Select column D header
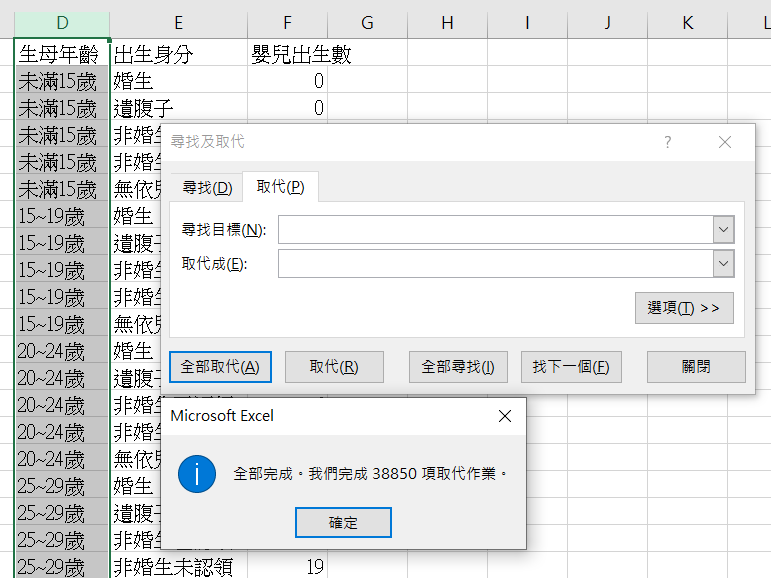The height and width of the screenshot is (578, 771). click(x=62, y=23)
